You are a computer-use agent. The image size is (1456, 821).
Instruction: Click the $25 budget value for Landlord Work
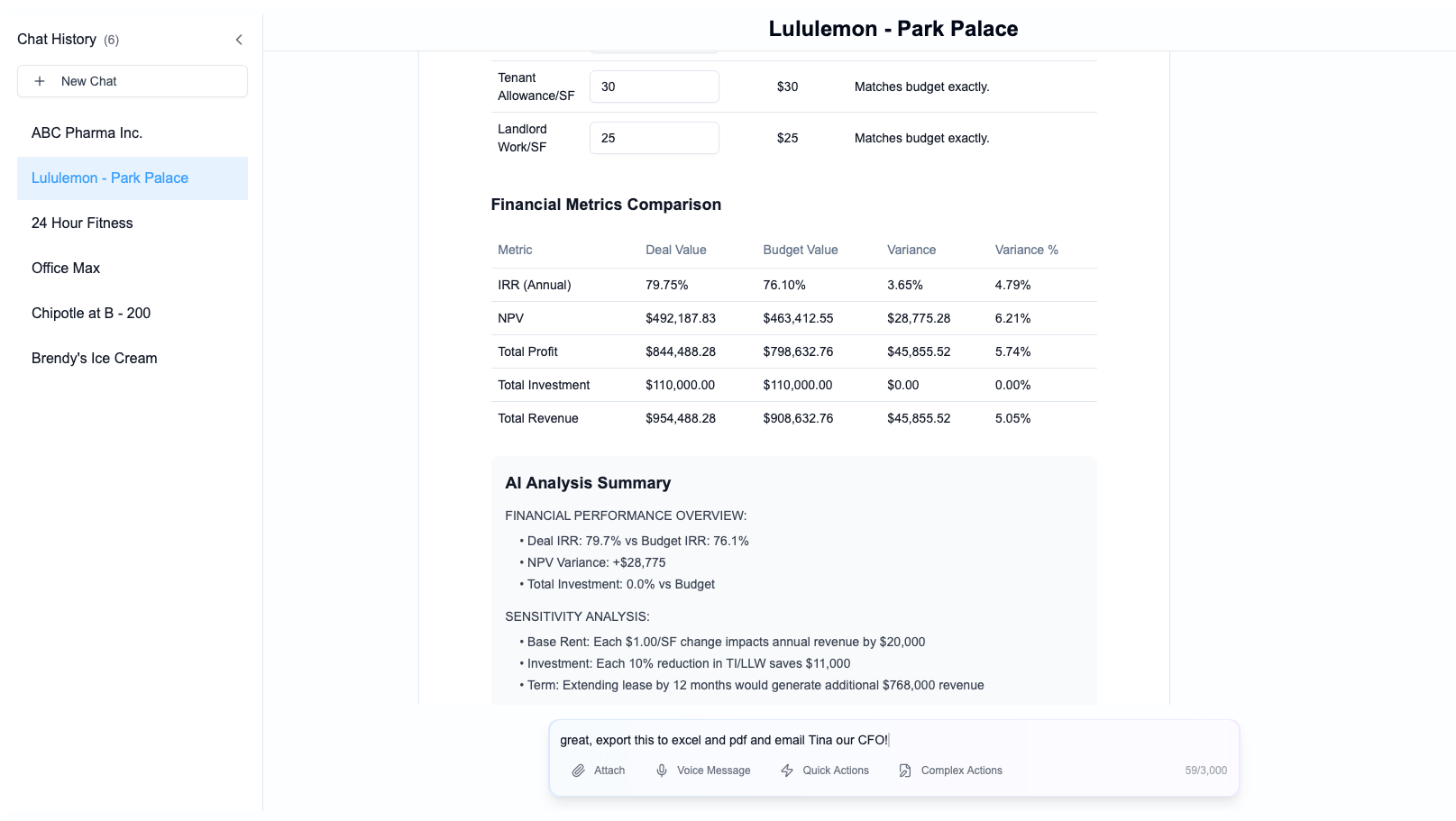787,138
